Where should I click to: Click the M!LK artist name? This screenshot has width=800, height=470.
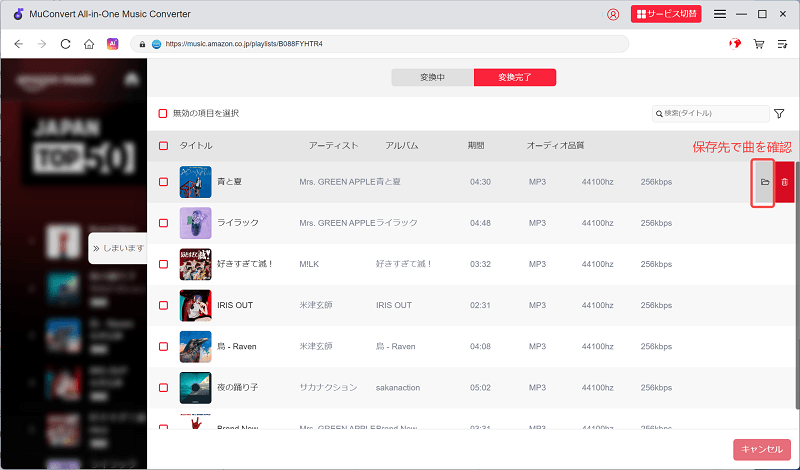309,264
